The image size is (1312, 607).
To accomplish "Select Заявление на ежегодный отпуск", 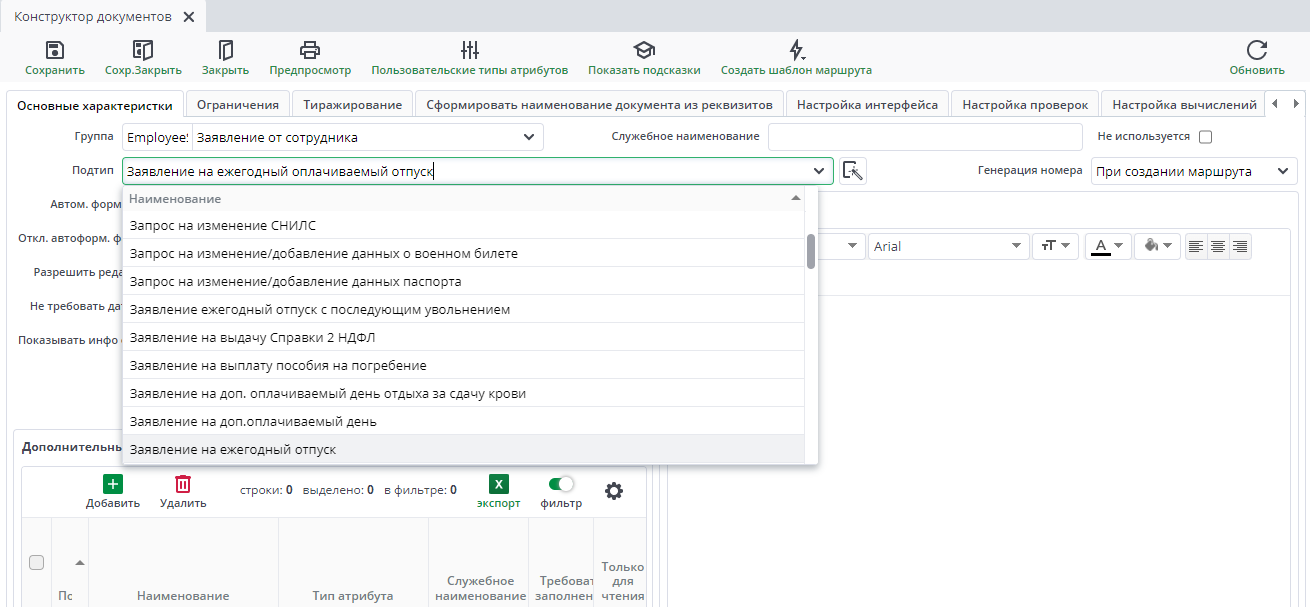I will [x=464, y=449].
